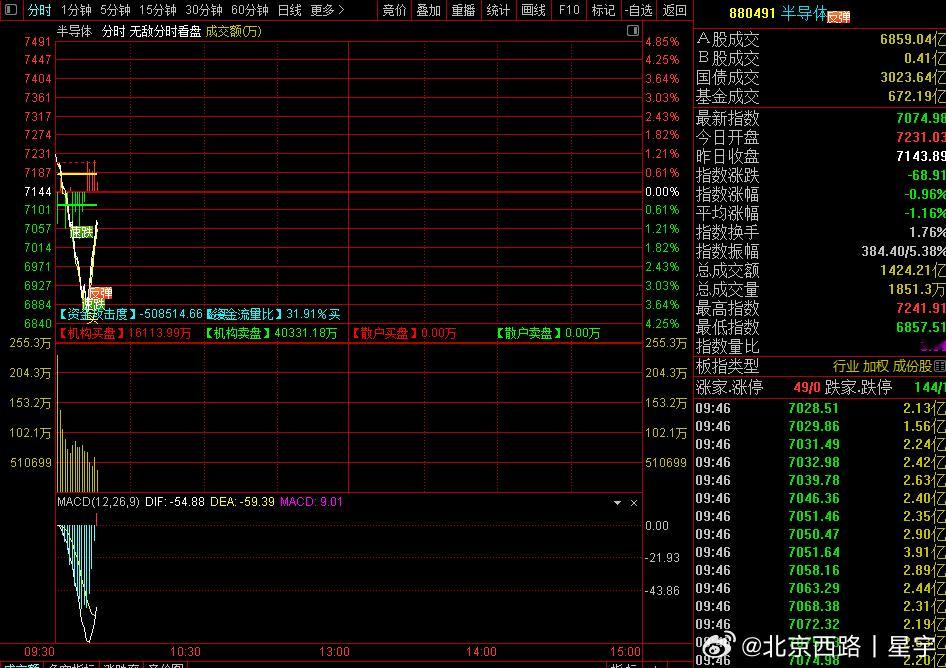The image size is (946, 668).
Task: Click the 返回 back button
Action: coord(674,10)
